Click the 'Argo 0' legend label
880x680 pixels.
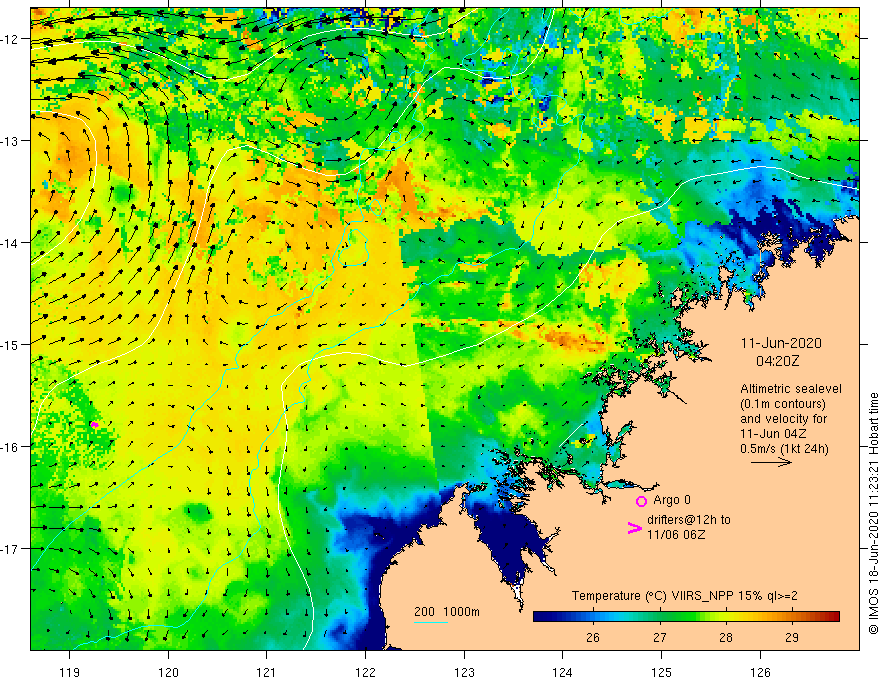pyautogui.click(x=672, y=500)
